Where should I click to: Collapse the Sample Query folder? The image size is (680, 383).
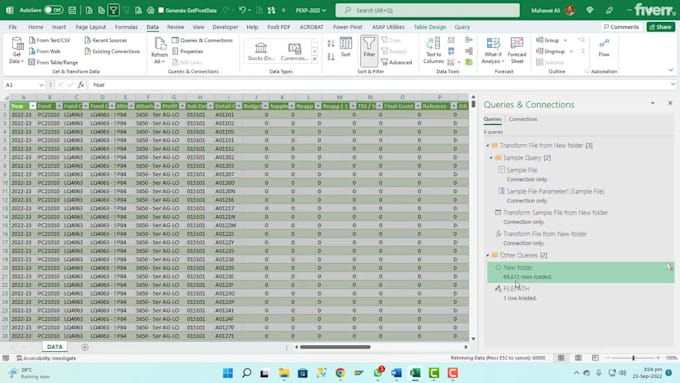[x=491, y=158]
